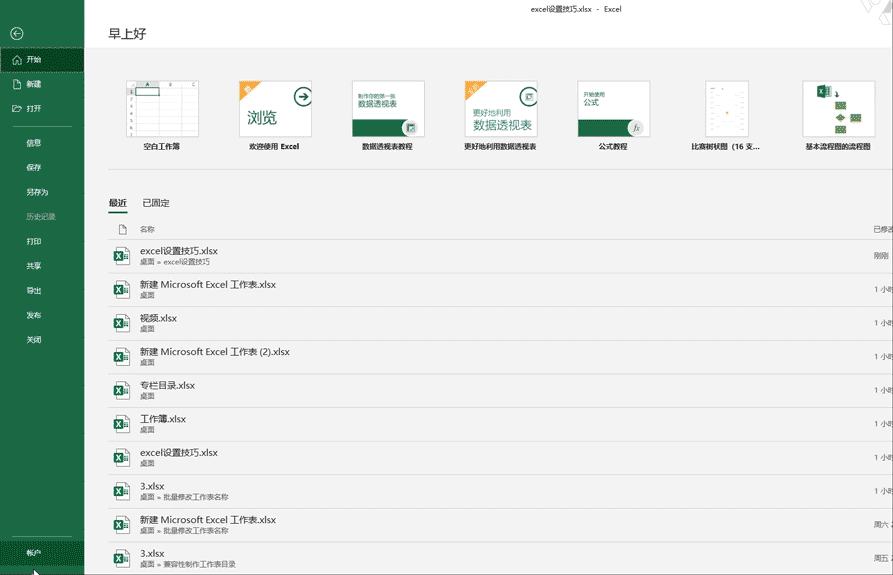Image resolution: width=893 pixels, height=575 pixels.
Task: Open the 信息 page in sidebar
Action: (34, 143)
